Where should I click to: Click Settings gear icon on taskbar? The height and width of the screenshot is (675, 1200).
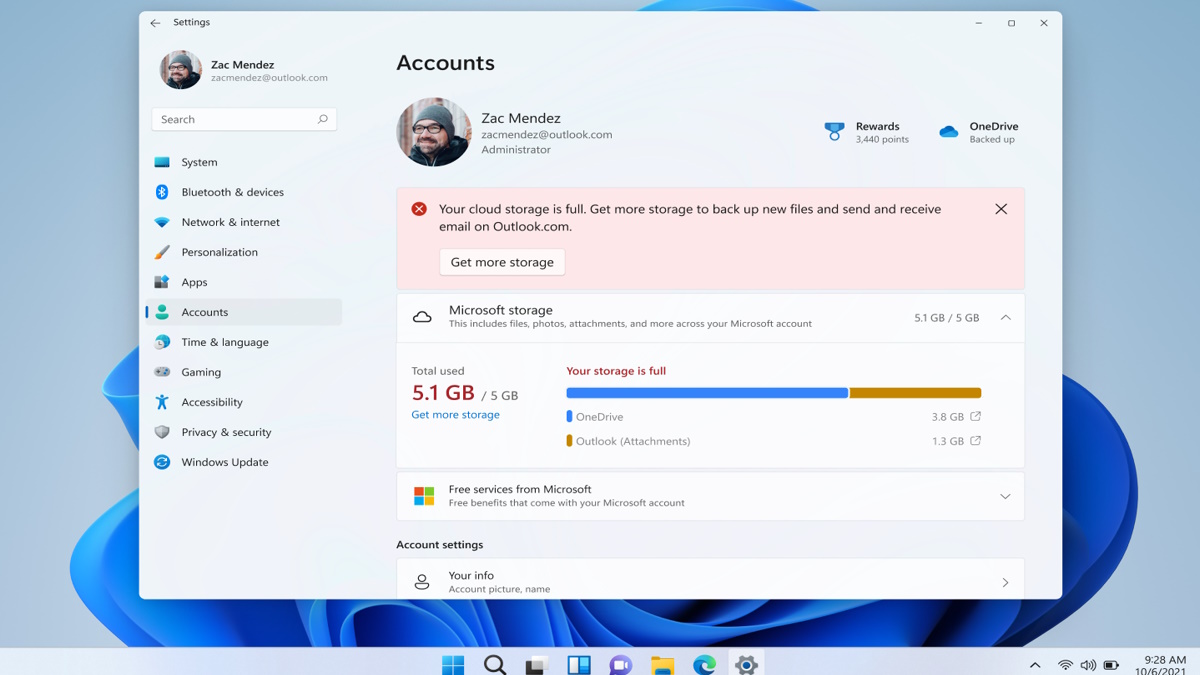(746, 665)
